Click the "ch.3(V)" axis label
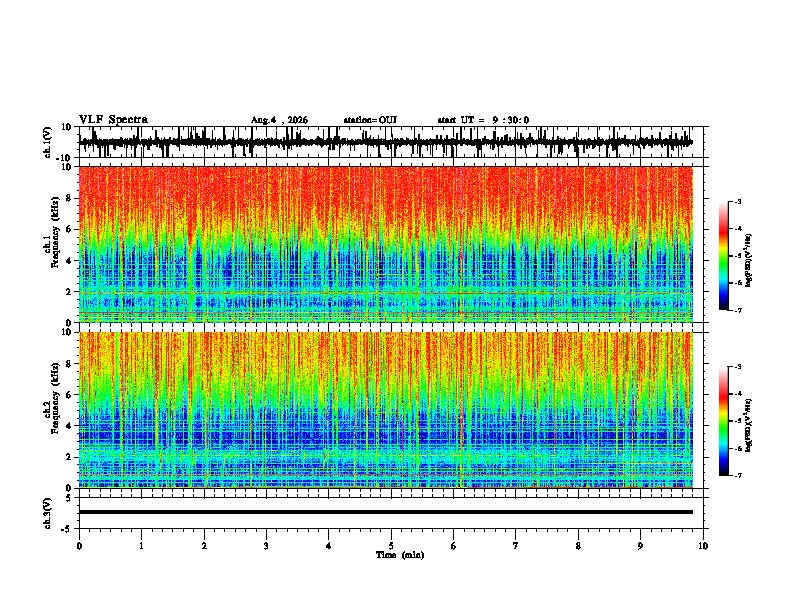This screenshot has height=612, width=792. [x=48, y=513]
